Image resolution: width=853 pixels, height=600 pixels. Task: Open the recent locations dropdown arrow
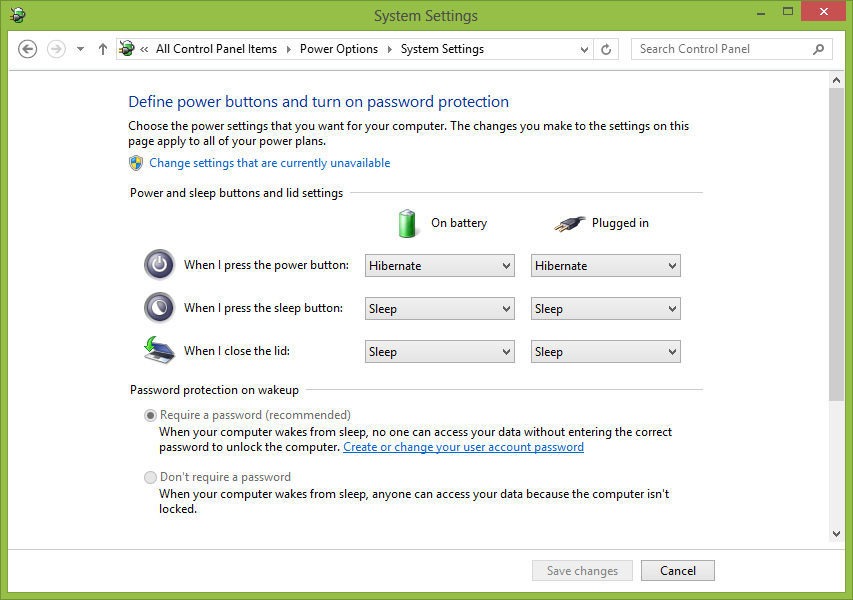(x=81, y=49)
